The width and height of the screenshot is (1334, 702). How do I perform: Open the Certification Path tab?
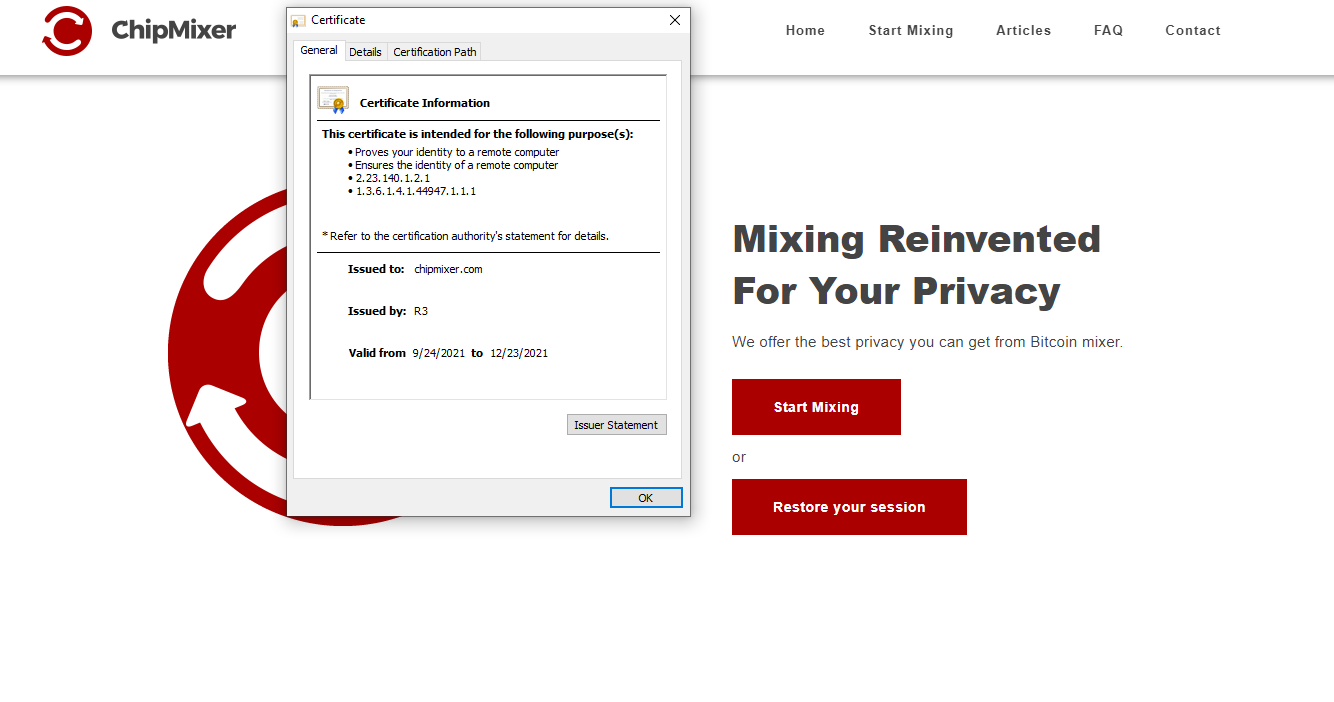pyautogui.click(x=435, y=52)
